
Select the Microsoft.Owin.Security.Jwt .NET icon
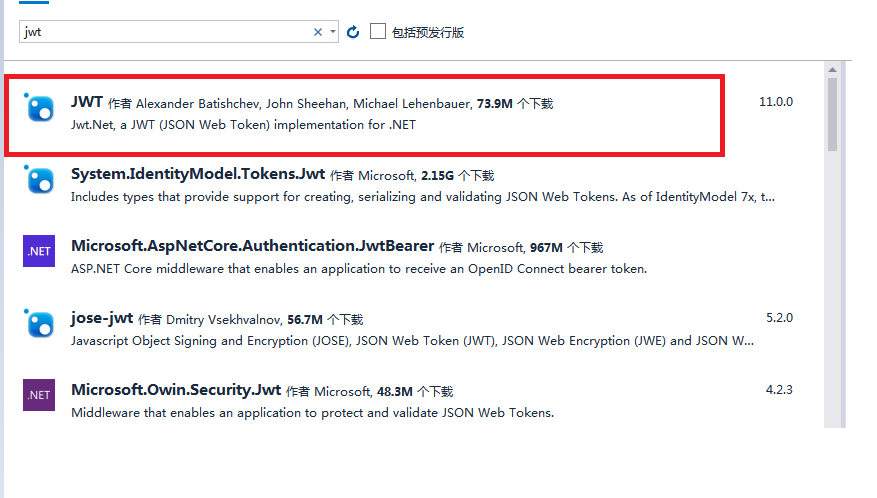click(39, 395)
